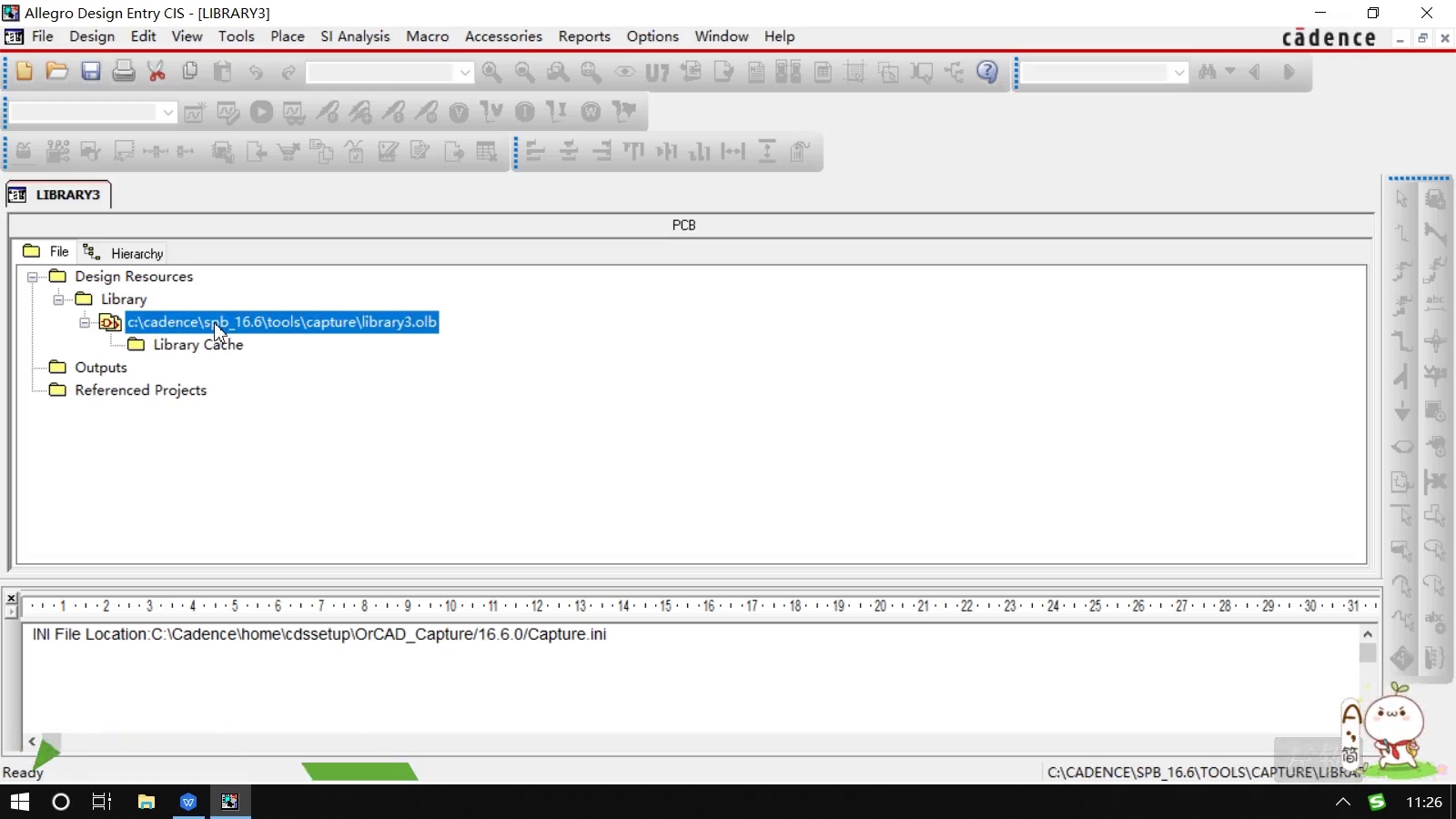Open the Place menu
The image size is (1456, 819).
pos(288,36)
